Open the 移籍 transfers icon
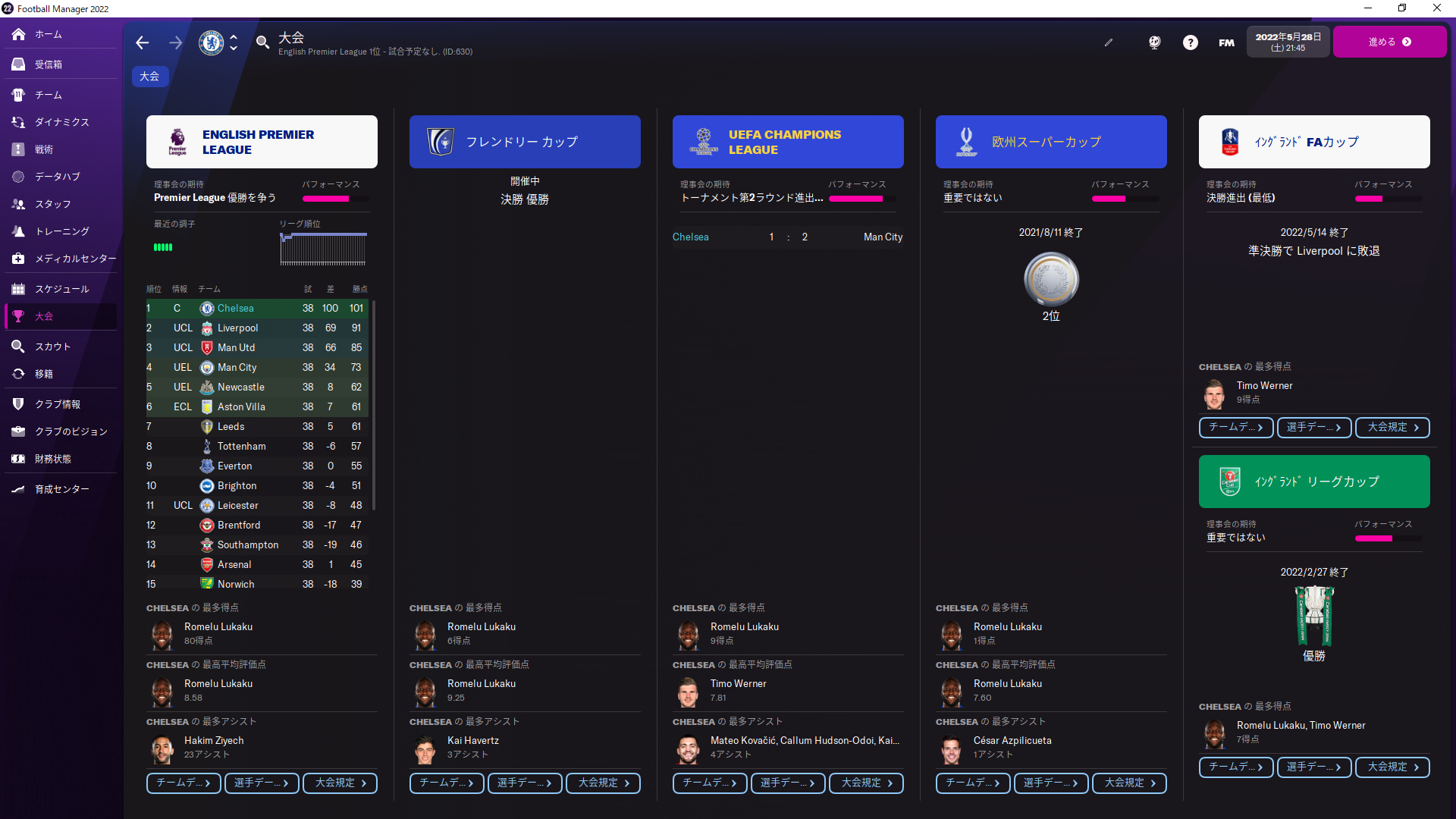This screenshot has height=819, width=1456. 18,374
